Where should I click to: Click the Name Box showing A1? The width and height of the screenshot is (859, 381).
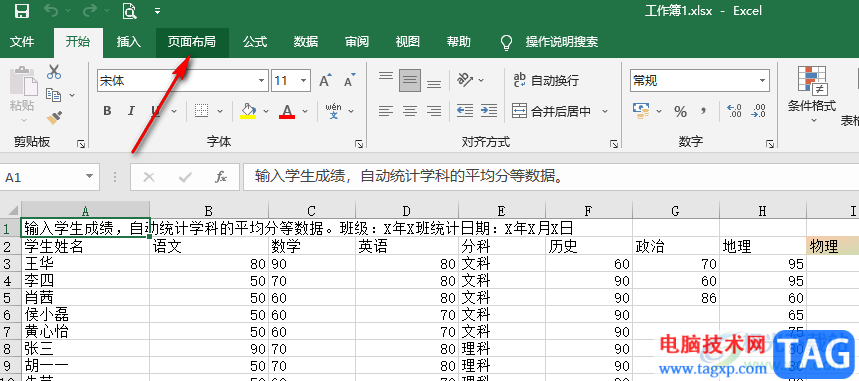click(x=50, y=178)
